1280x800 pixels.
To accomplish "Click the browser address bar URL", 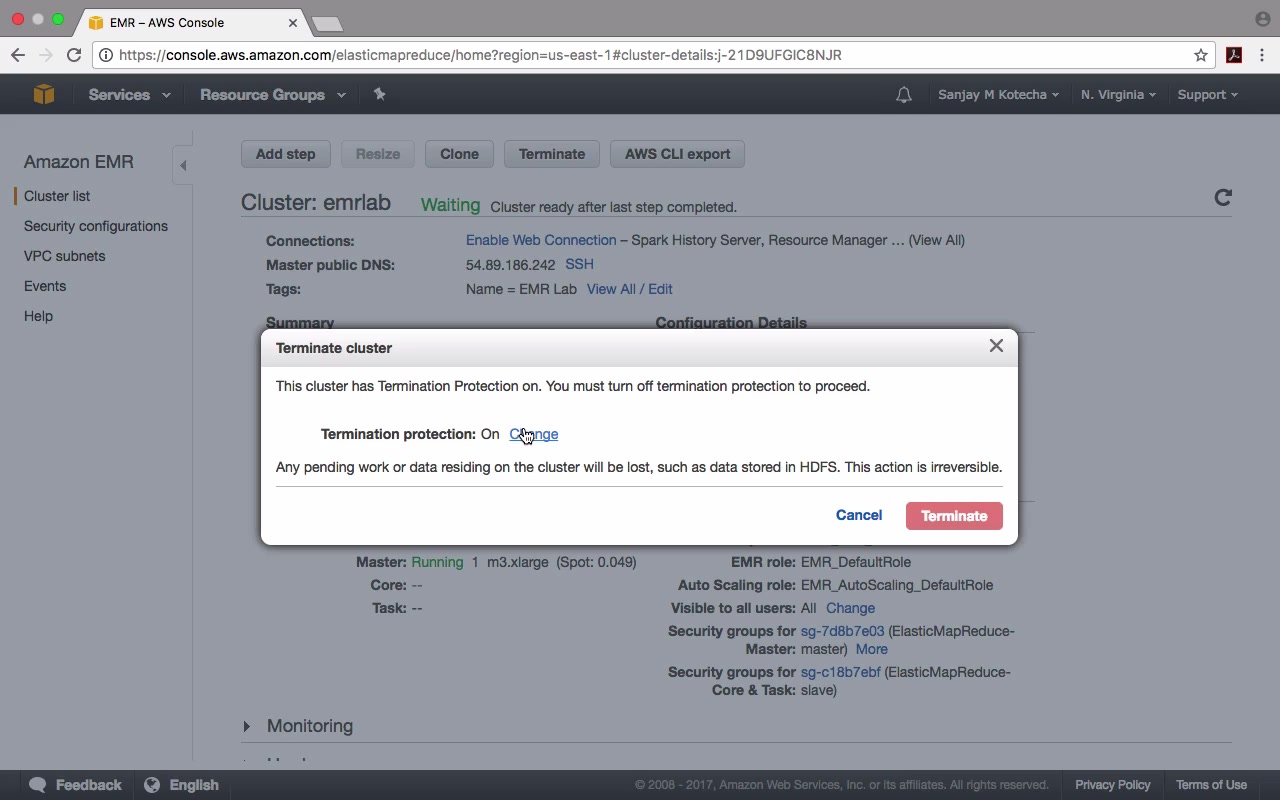I will tap(480, 55).
